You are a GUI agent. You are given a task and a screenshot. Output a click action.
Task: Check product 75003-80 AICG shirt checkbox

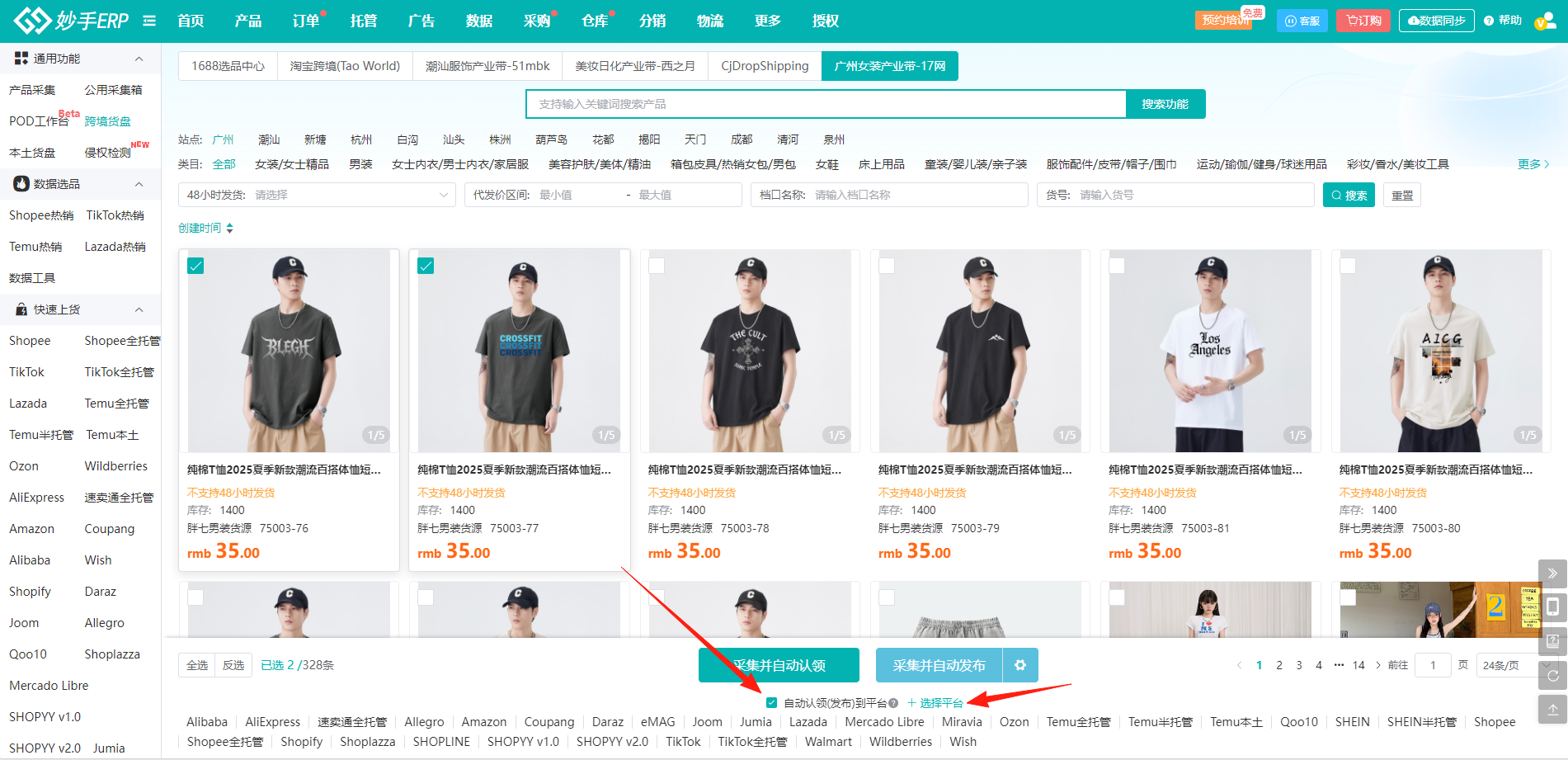[x=1348, y=266]
